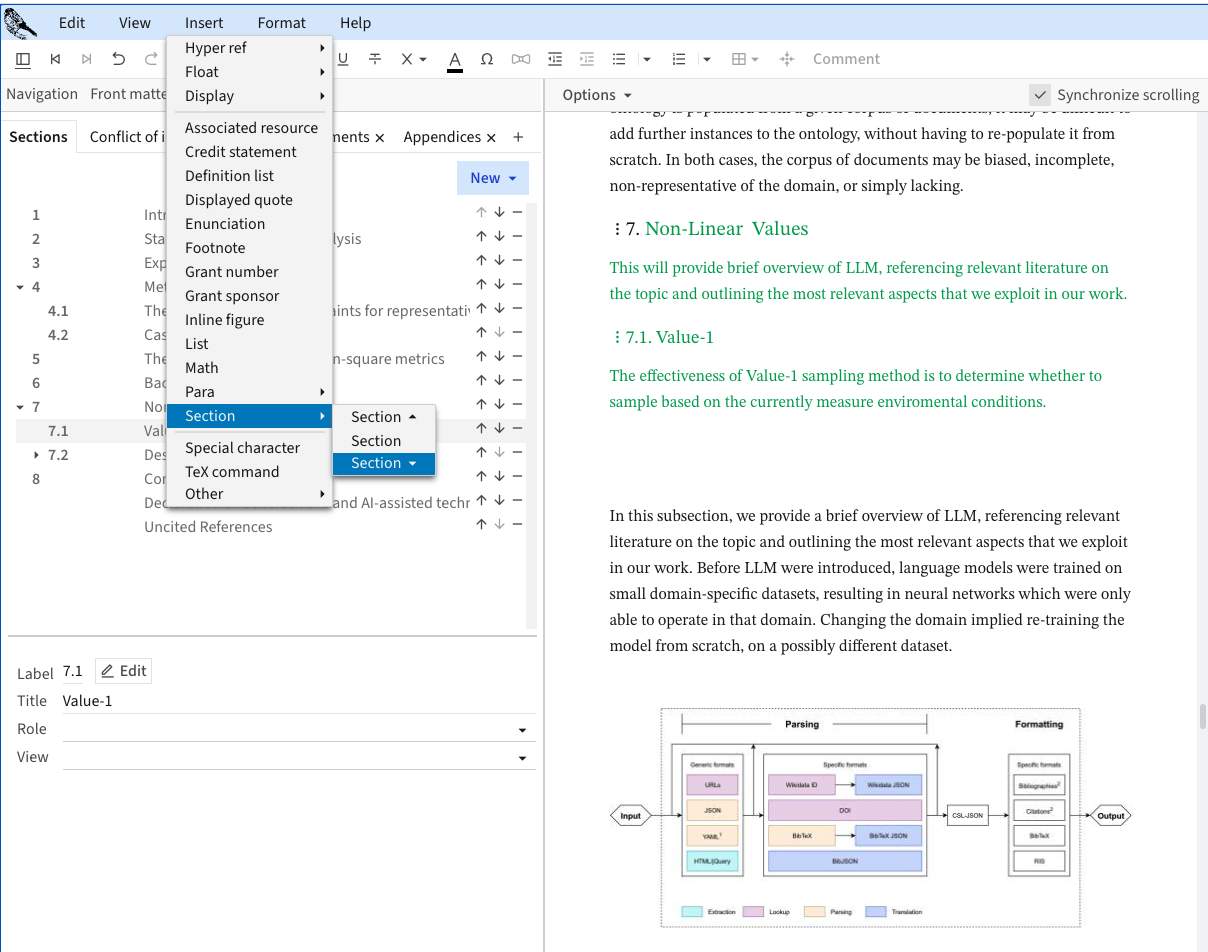The width and height of the screenshot is (1208, 952).
Task: Click the New button in Sections
Action: pyautogui.click(x=492, y=178)
